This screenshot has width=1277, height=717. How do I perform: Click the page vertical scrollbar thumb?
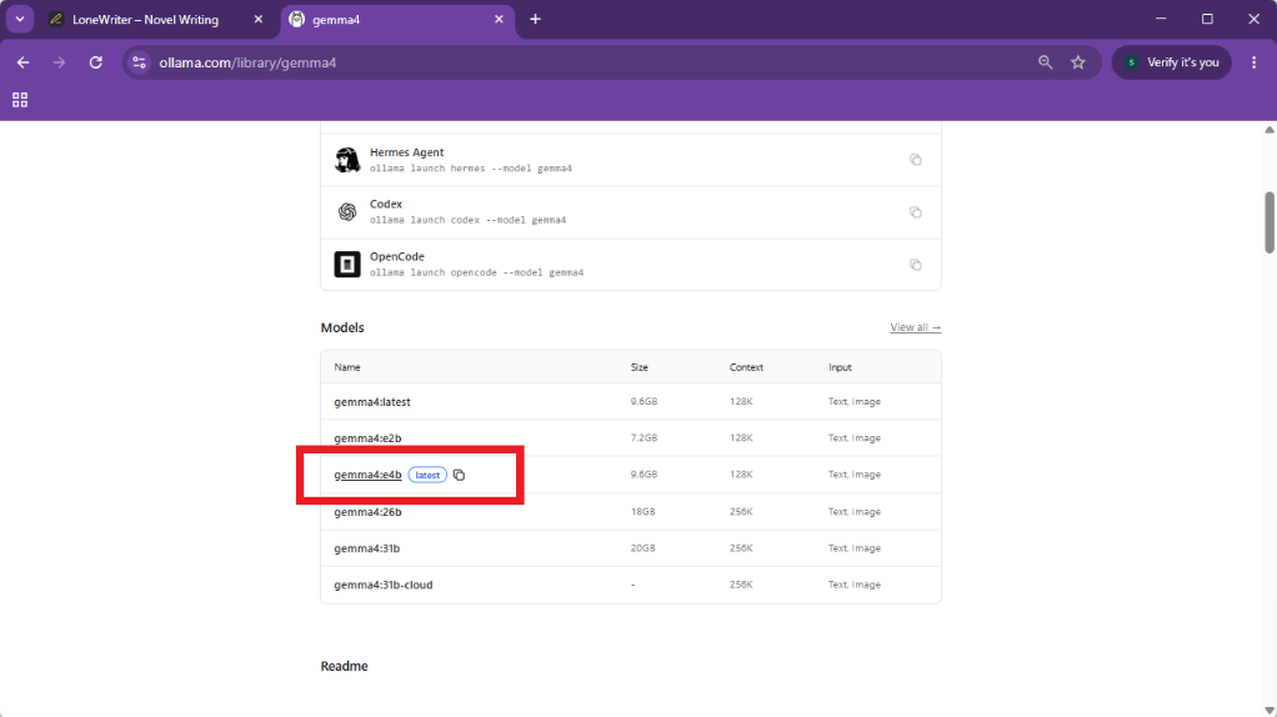(1269, 222)
